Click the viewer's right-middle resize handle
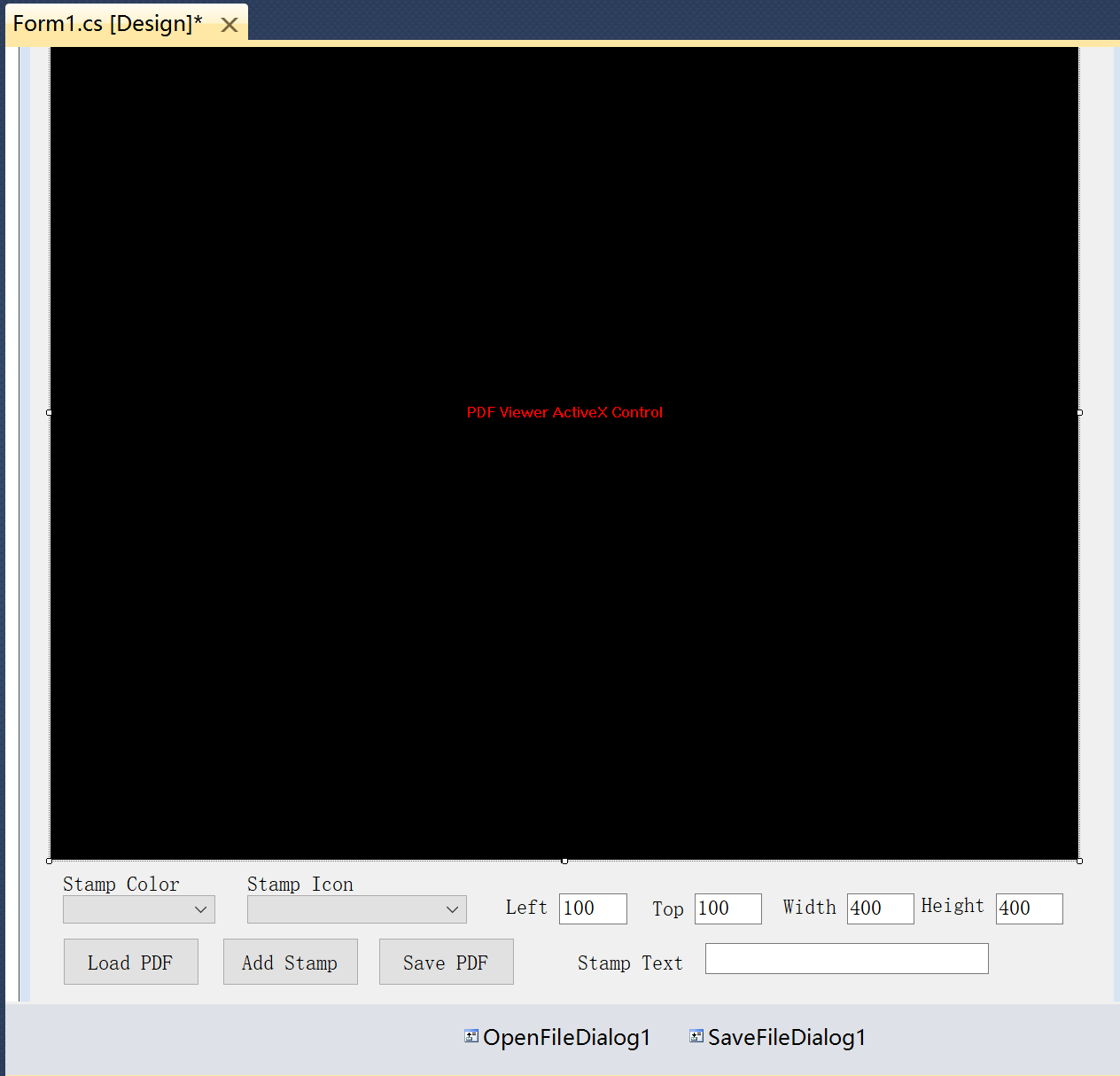This screenshot has height=1076, width=1120. pyautogui.click(x=1079, y=412)
